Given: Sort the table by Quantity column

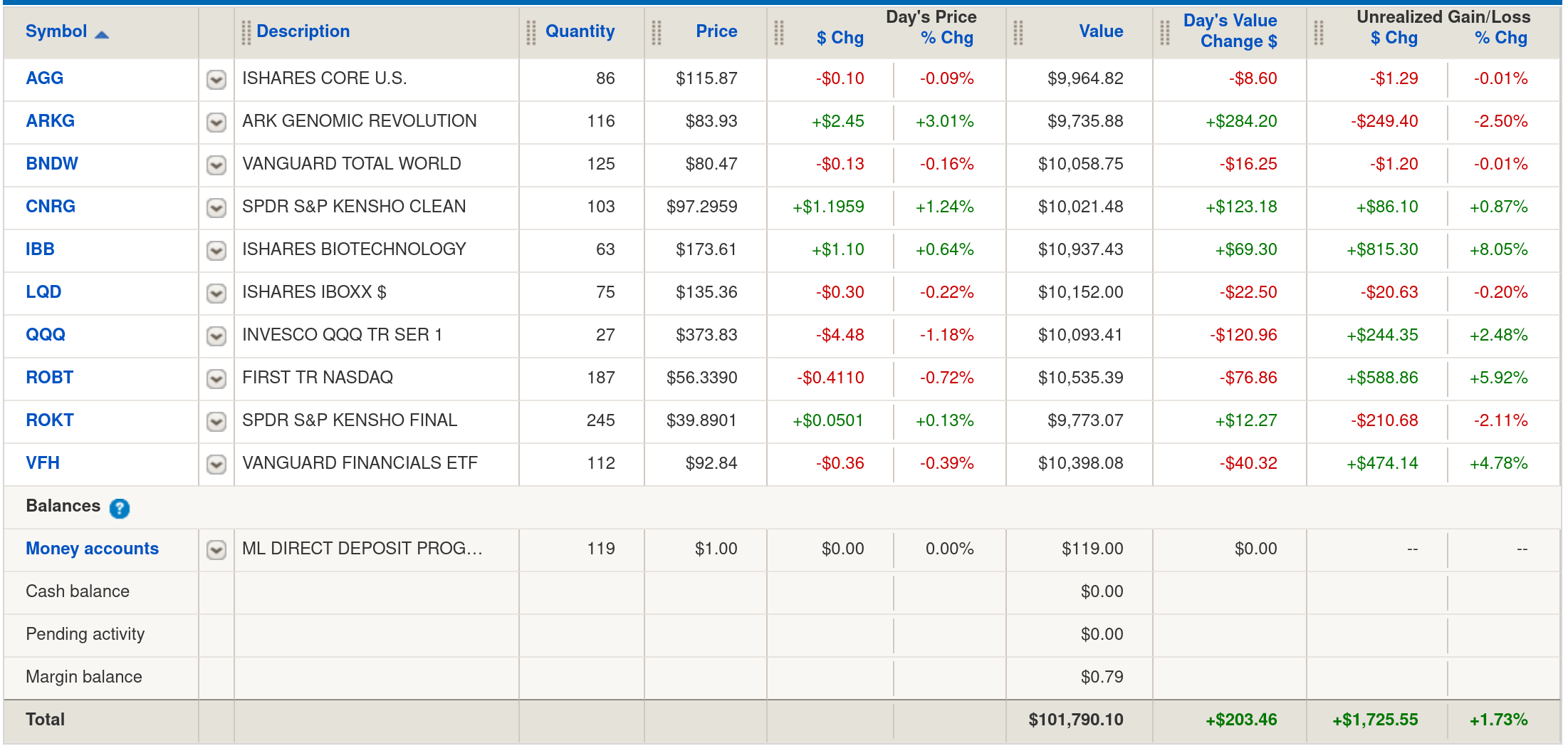Looking at the screenshot, I should 580,31.
